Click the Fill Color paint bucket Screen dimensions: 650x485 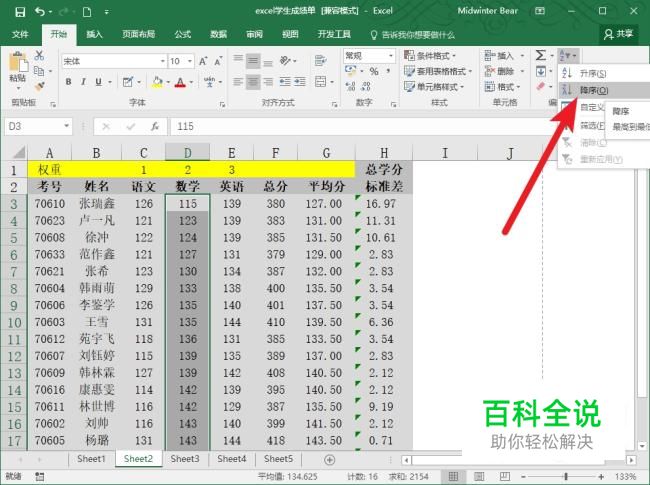(x=158, y=82)
